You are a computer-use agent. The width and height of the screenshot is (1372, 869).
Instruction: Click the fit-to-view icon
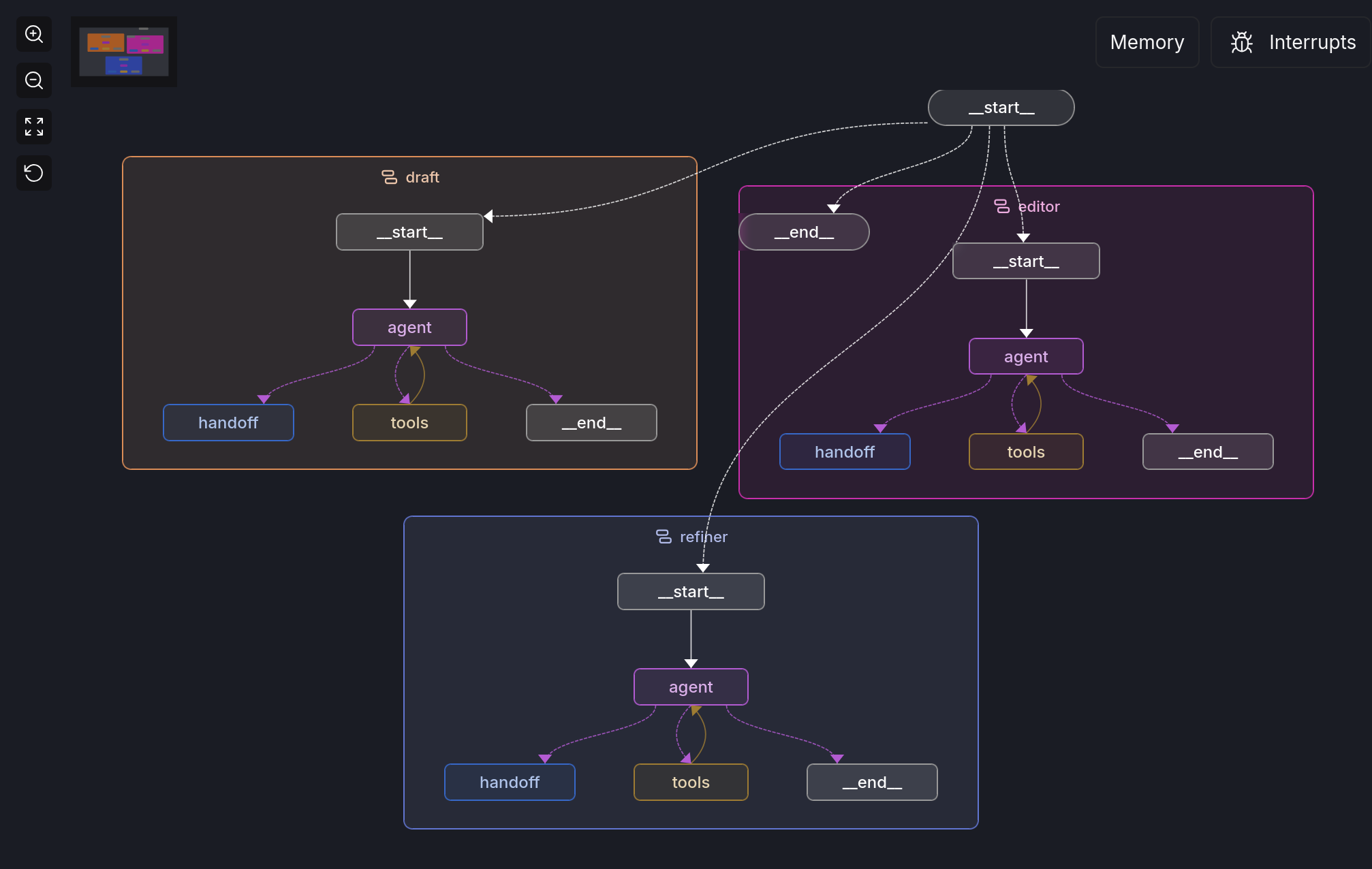[33, 127]
